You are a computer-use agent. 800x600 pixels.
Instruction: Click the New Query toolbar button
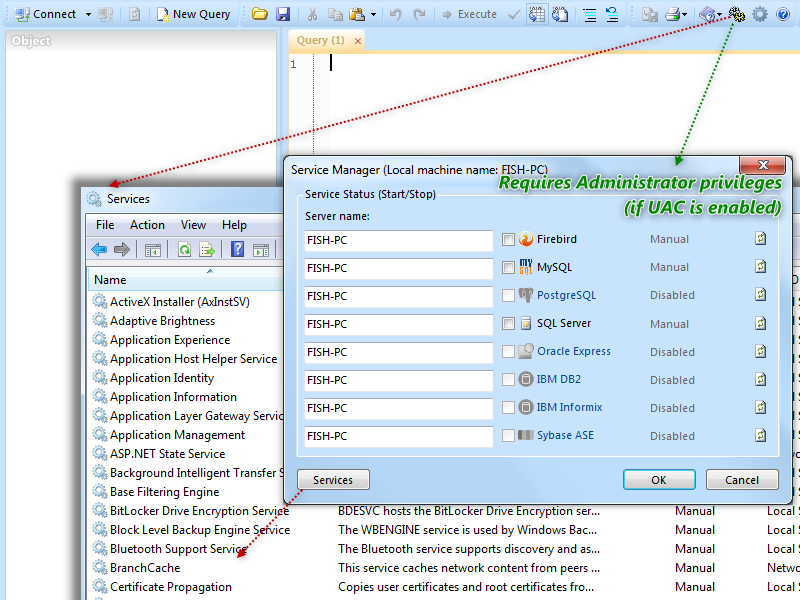[193, 14]
